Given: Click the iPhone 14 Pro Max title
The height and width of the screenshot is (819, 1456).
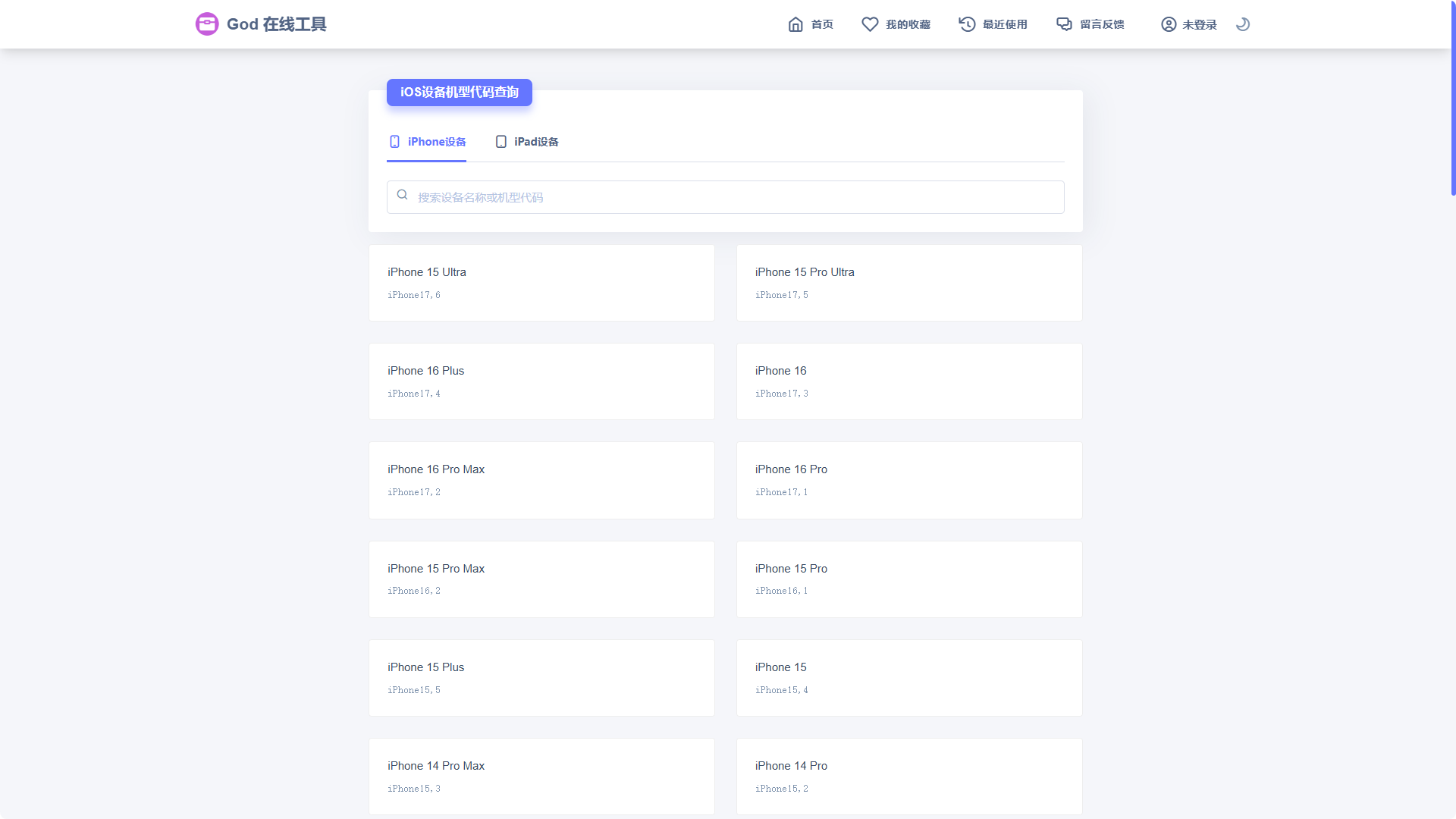Looking at the screenshot, I should 436,766.
